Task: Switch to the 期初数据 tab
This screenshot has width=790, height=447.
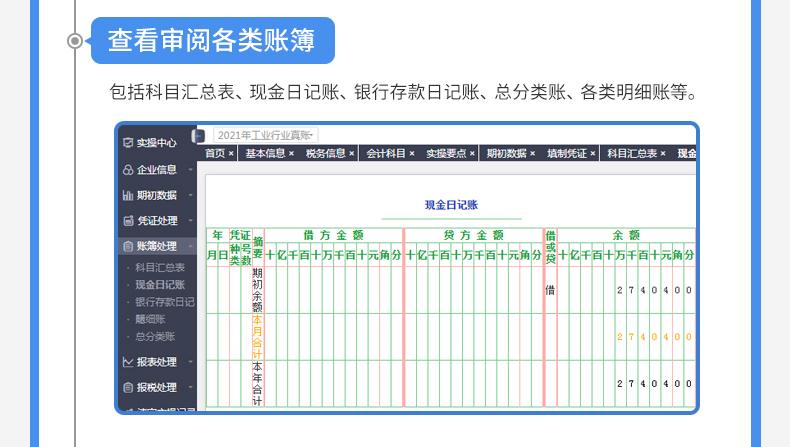Action: (x=507, y=153)
